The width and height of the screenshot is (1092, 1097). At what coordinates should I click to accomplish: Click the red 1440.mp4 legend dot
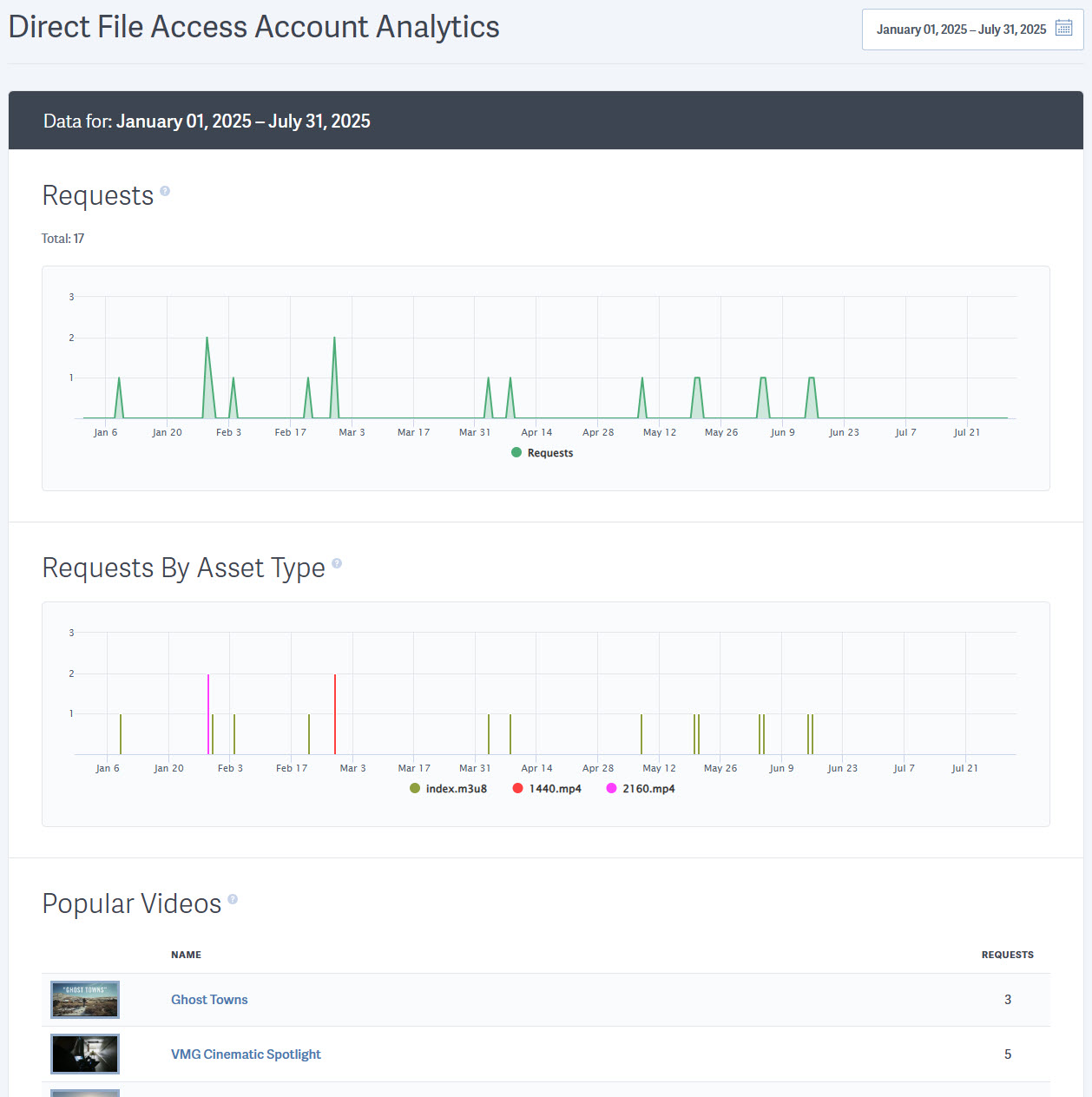[517, 788]
